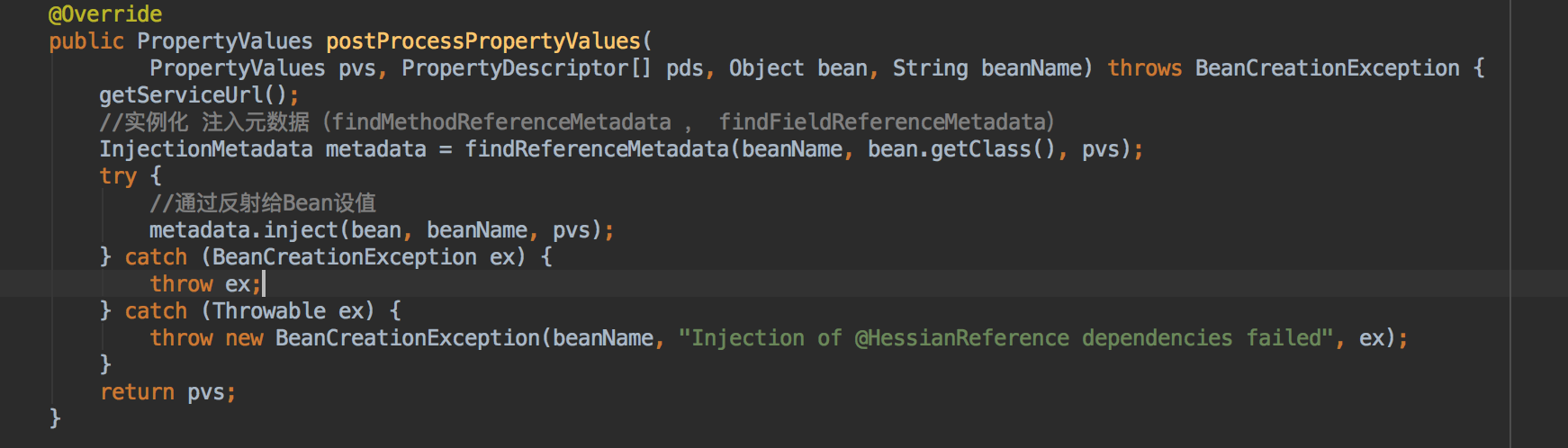Click Throwable in second catch clause
Screen dimensions: 1568x448
(269, 311)
